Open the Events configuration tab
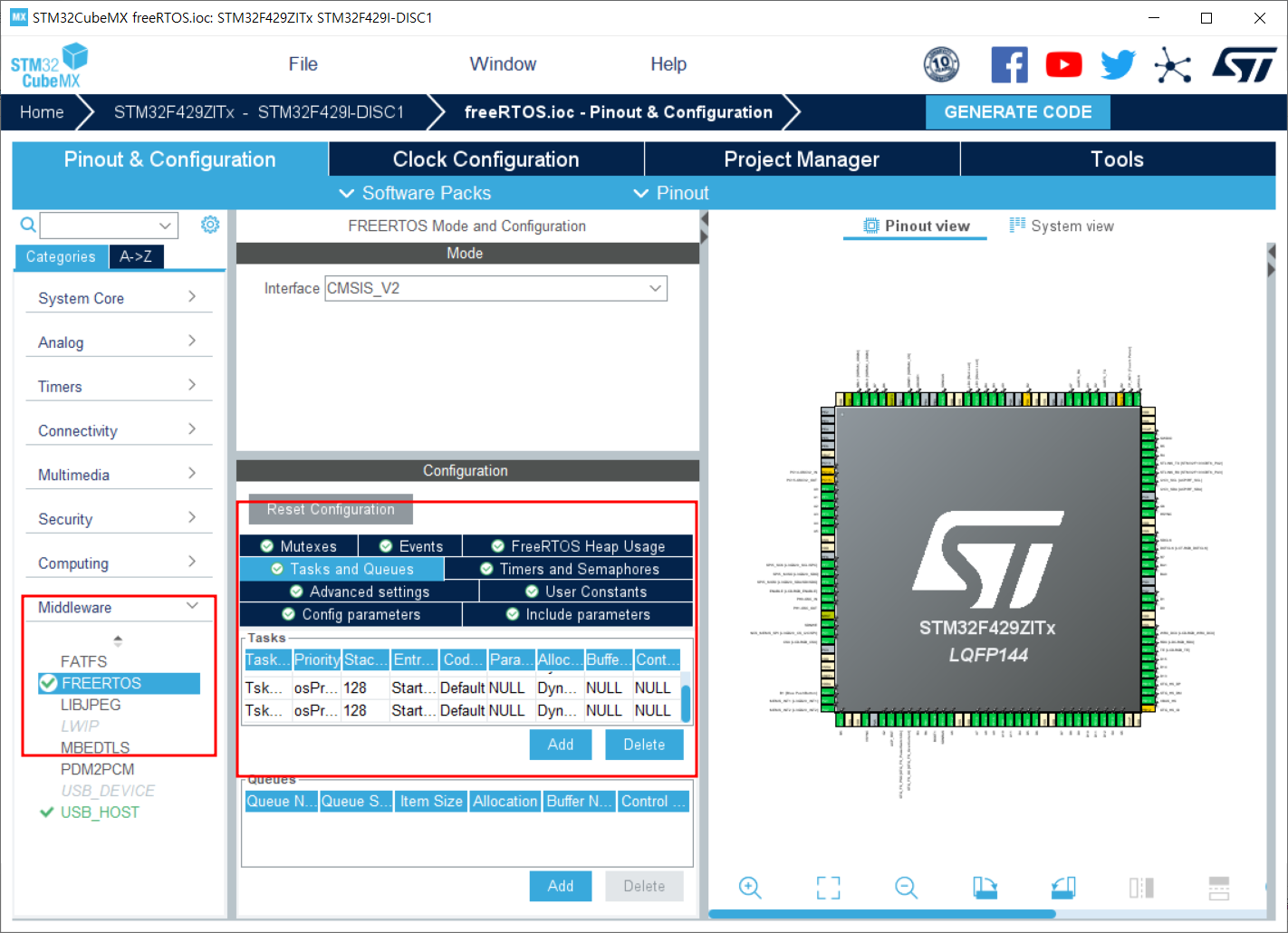The height and width of the screenshot is (933, 1288). click(x=410, y=546)
